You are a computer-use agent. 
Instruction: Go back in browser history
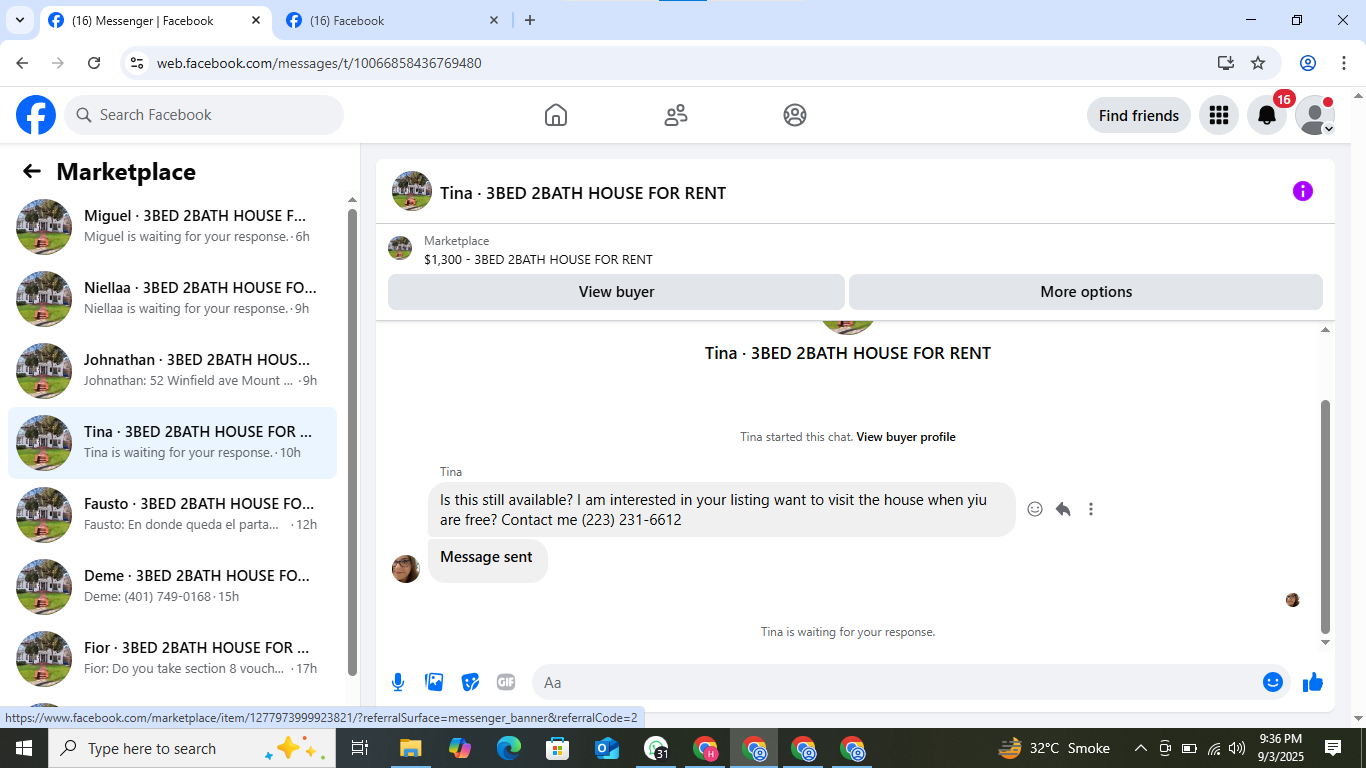pyautogui.click(x=22, y=63)
